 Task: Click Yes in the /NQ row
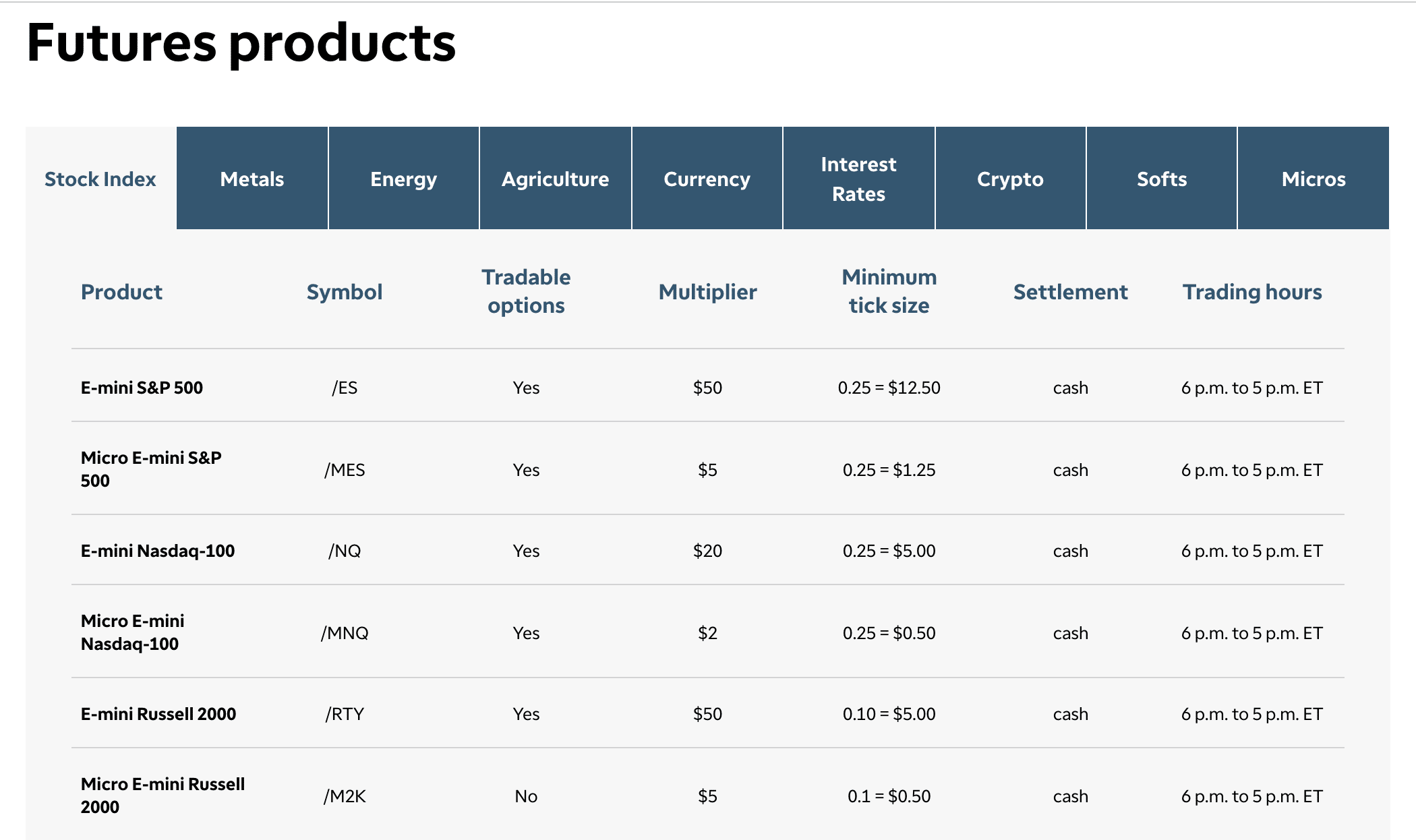point(526,551)
